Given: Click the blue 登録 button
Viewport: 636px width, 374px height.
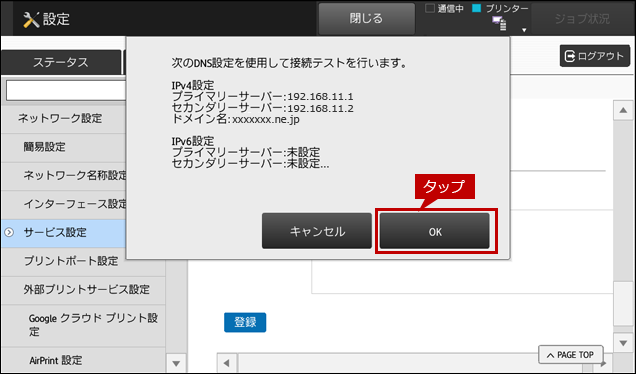Looking at the screenshot, I should pyautogui.click(x=245, y=322).
